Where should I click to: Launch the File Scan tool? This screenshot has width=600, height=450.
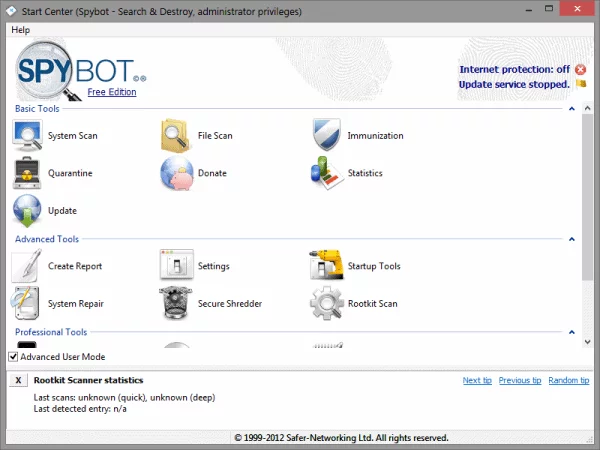pyautogui.click(x=177, y=135)
